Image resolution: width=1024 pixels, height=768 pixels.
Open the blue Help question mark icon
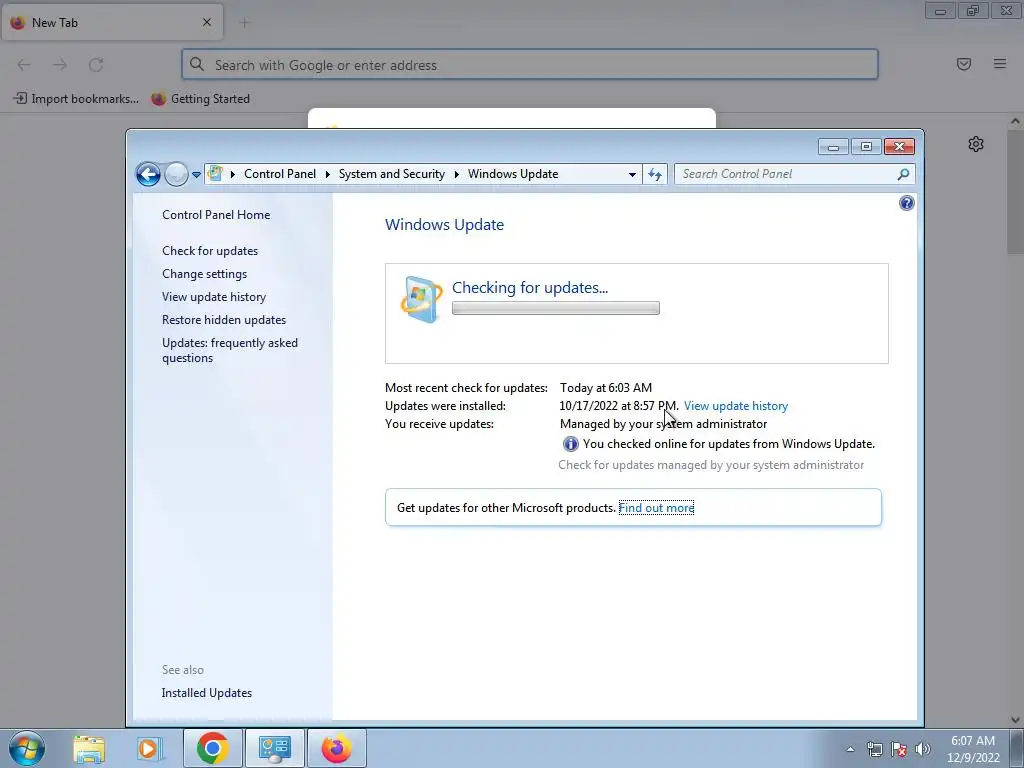click(906, 203)
